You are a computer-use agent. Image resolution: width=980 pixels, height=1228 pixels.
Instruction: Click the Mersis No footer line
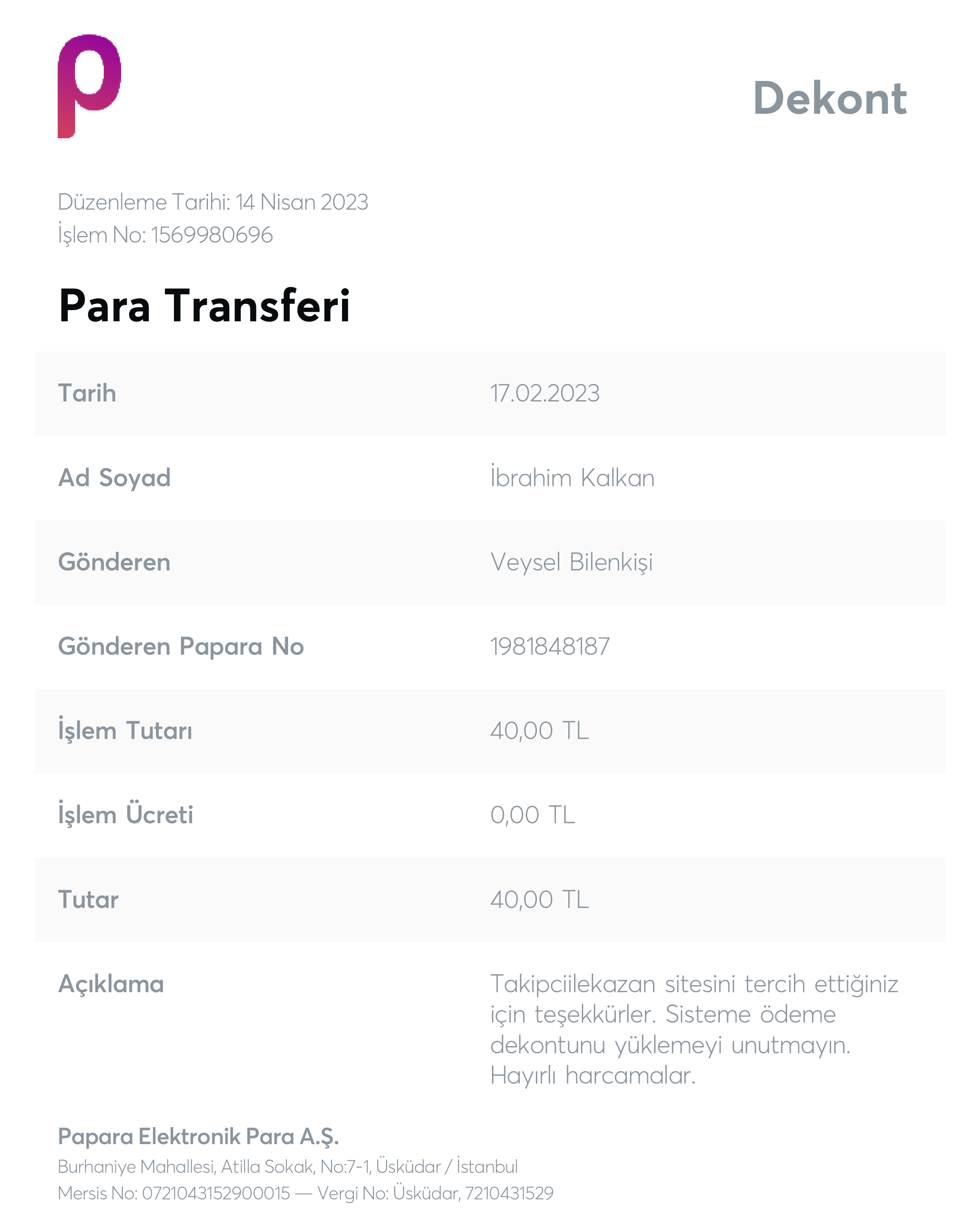pyautogui.click(x=305, y=1193)
